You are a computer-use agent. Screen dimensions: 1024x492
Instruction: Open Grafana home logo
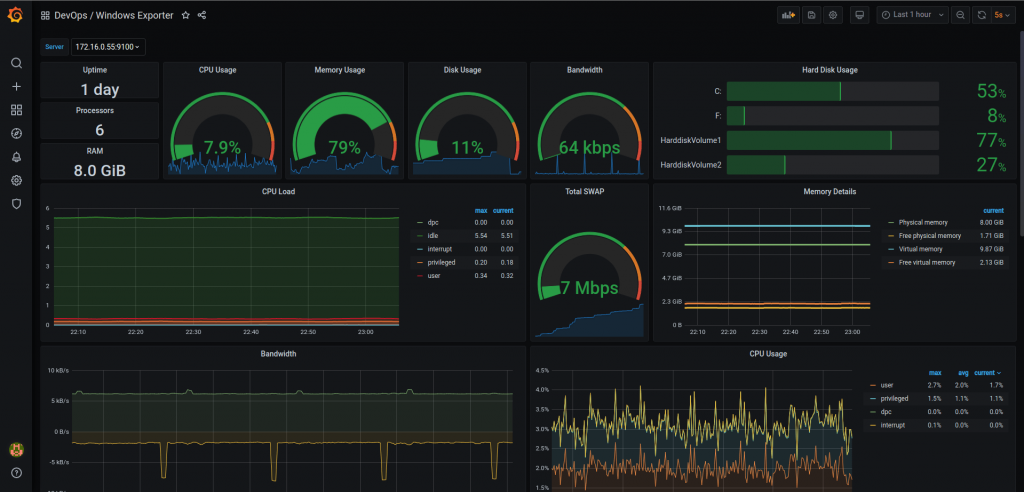tap(15, 14)
